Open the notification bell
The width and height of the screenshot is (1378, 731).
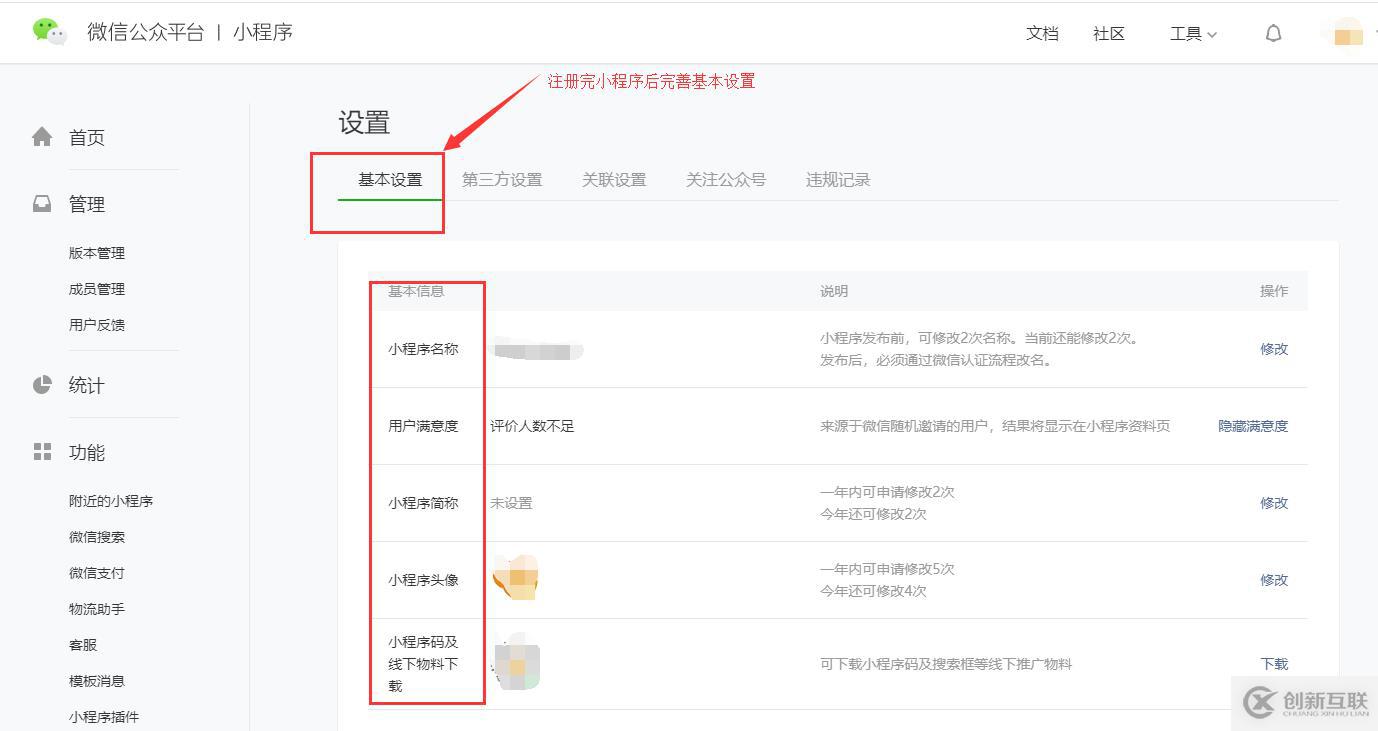(1273, 33)
